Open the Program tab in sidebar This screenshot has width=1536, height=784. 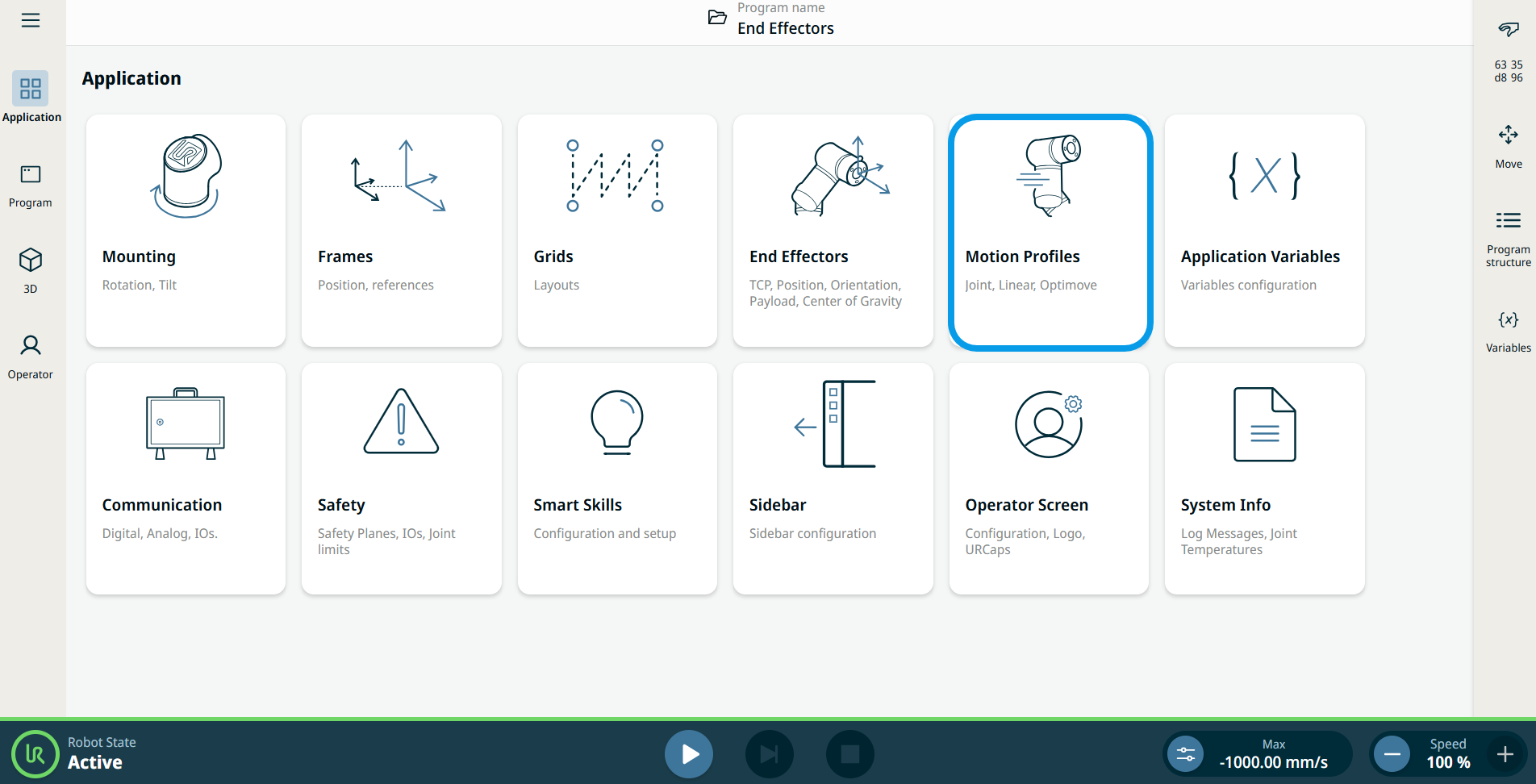pyautogui.click(x=31, y=186)
